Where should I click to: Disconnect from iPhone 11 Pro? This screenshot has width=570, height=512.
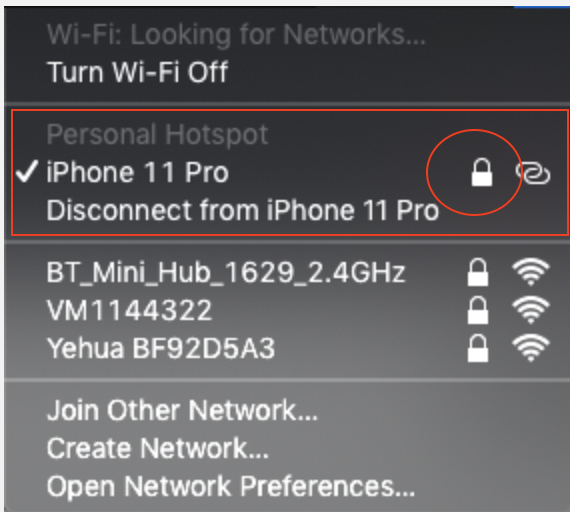pos(243,210)
